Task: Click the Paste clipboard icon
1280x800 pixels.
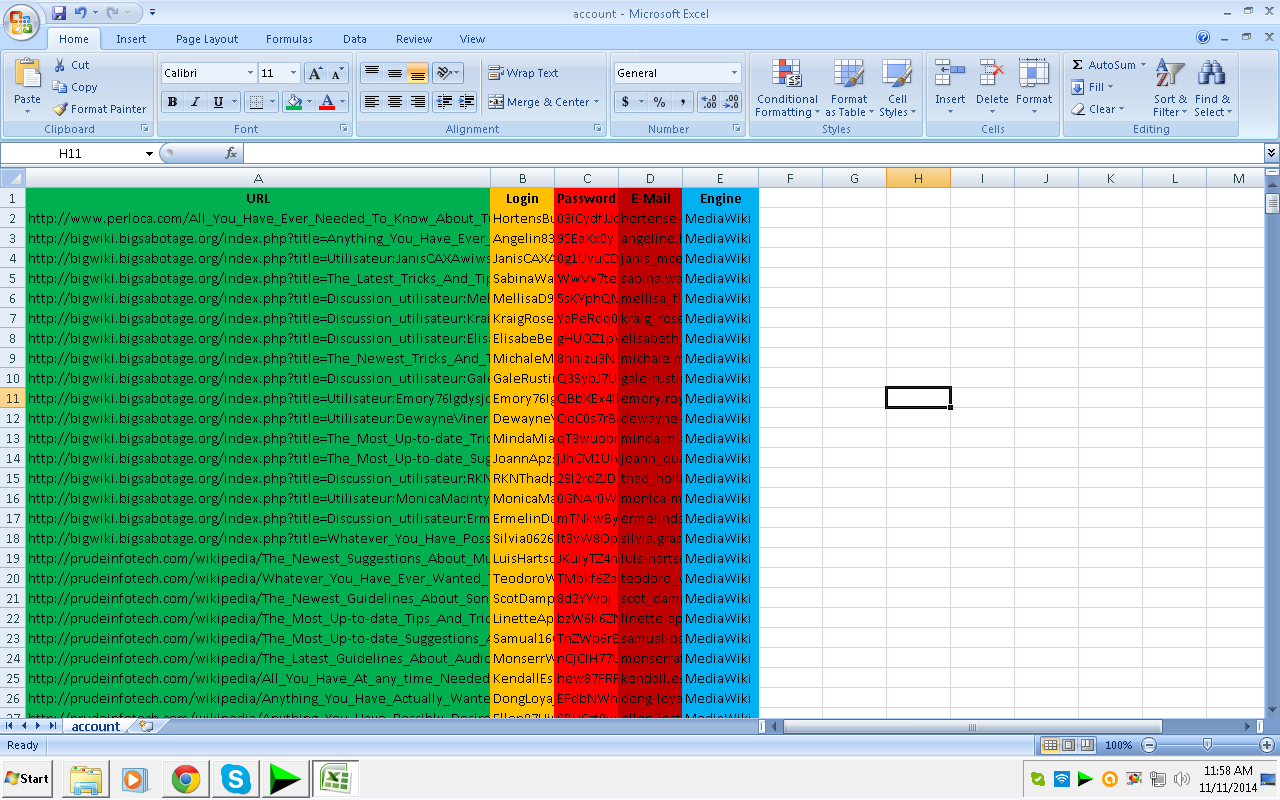Action: (x=27, y=73)
